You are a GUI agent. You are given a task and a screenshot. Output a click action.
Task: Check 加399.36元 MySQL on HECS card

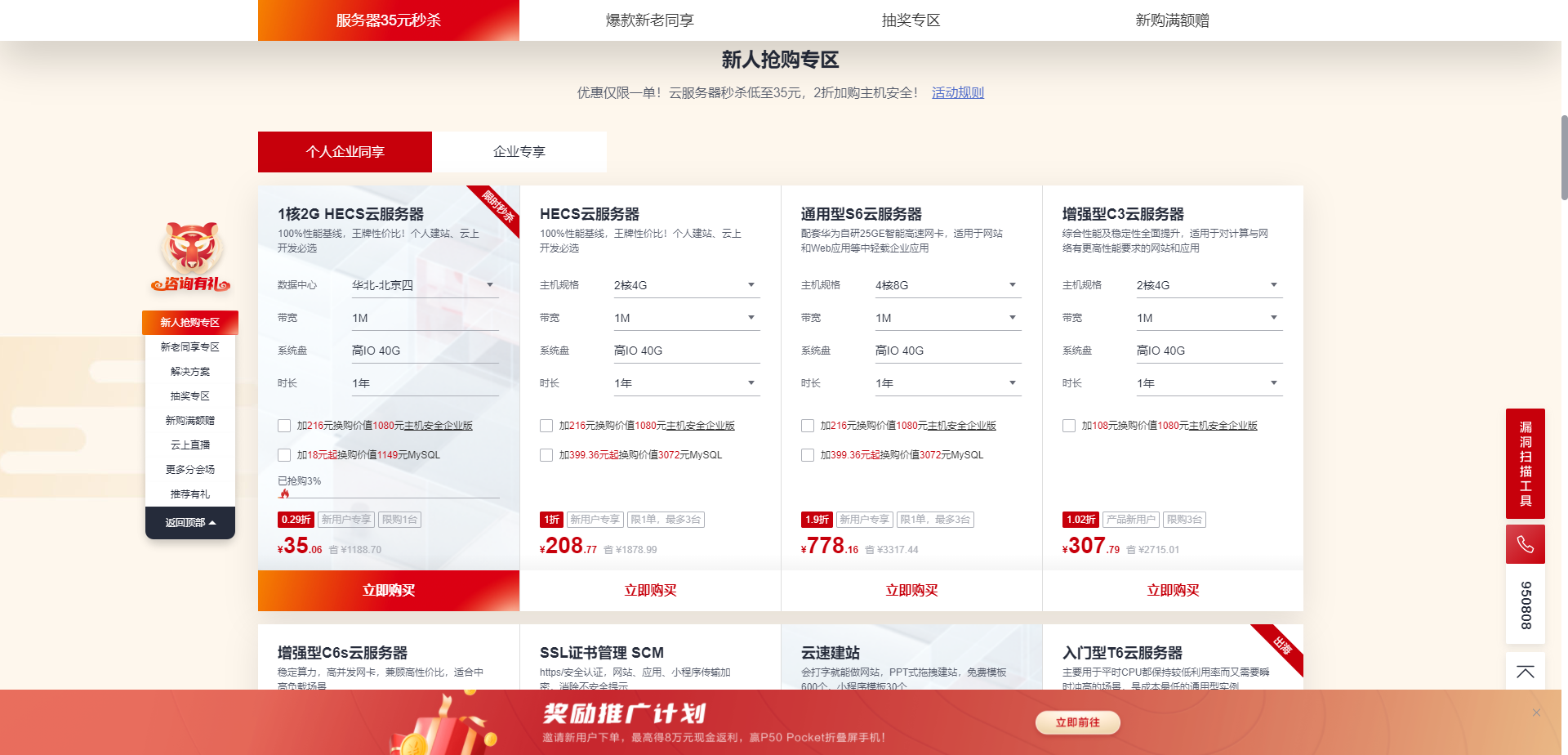pyautogui.click(x=546, y=455)
